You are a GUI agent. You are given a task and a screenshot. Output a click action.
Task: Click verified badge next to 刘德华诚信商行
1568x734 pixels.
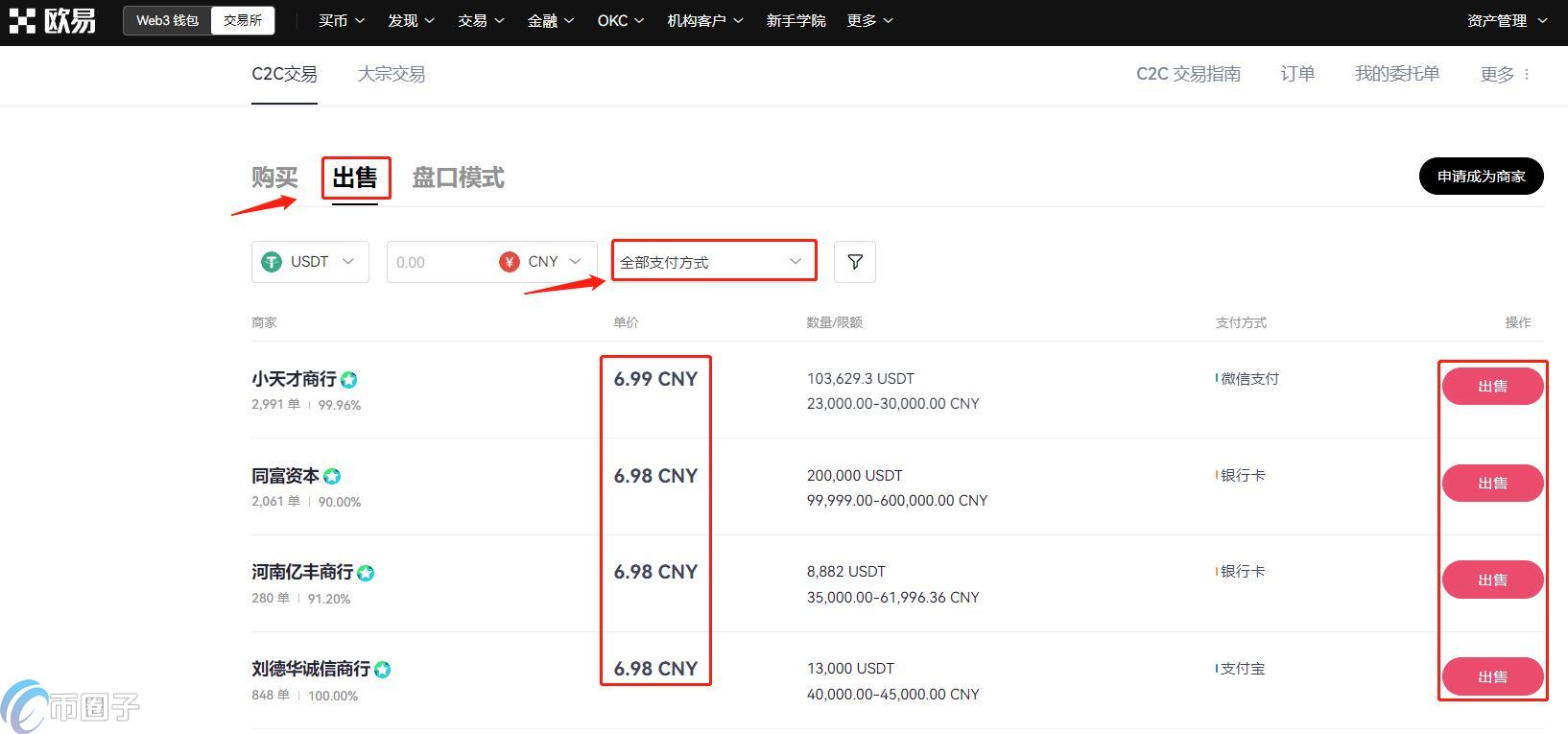click(383, 670)
